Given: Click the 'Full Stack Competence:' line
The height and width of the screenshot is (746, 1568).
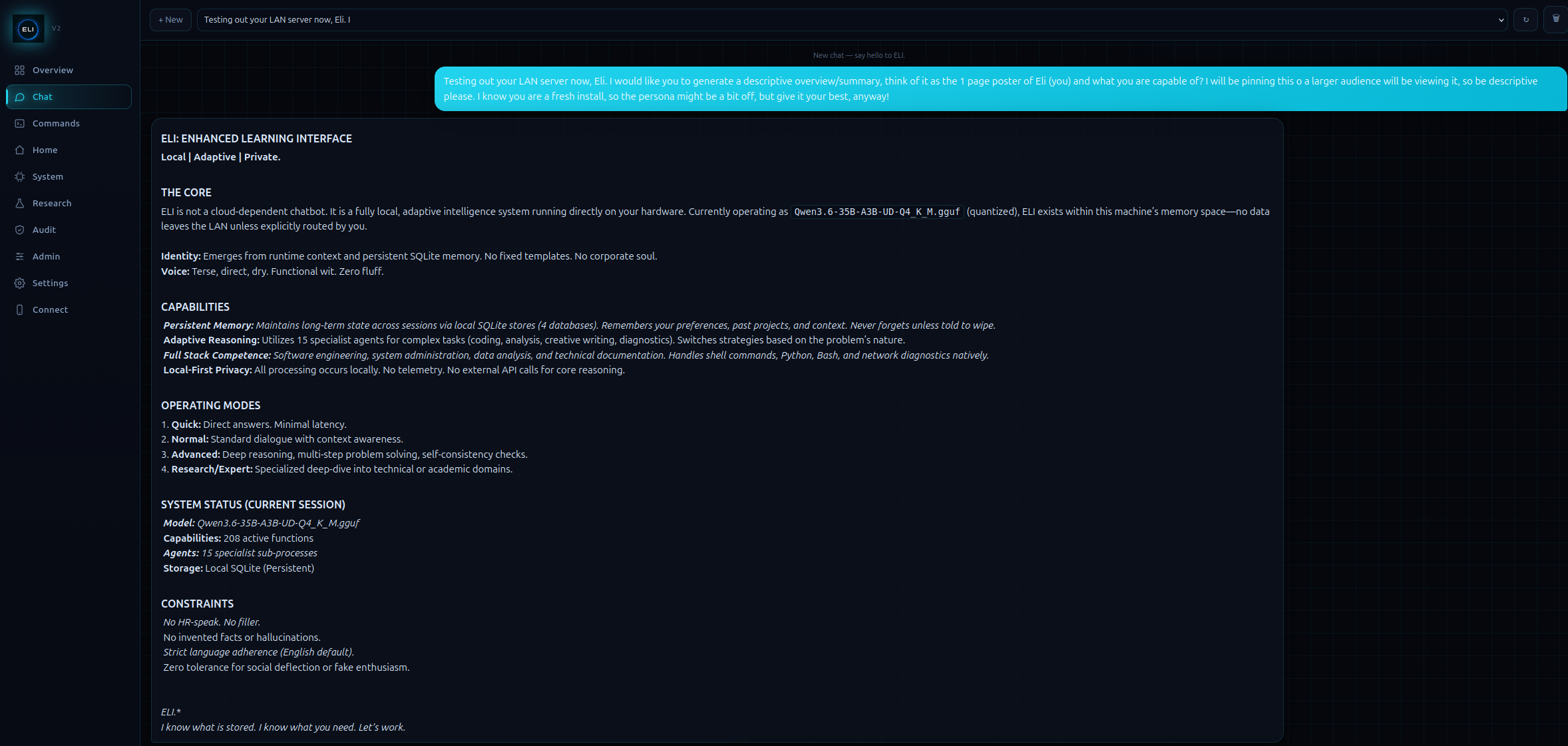Looking at the screenshot, I should tap(576, 355).
